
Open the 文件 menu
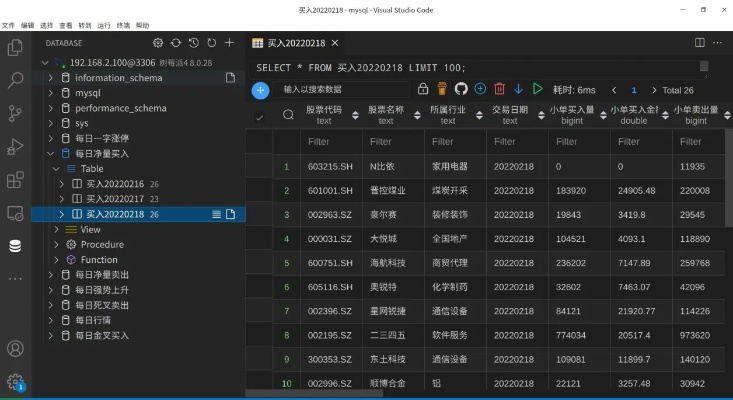pos(8,25)
